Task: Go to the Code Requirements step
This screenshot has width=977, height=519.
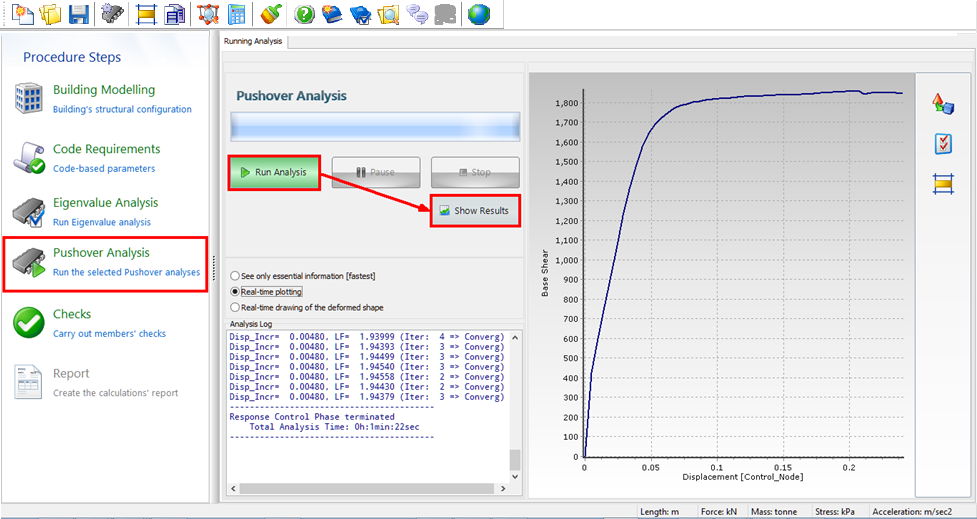Action: click(106, 149)
